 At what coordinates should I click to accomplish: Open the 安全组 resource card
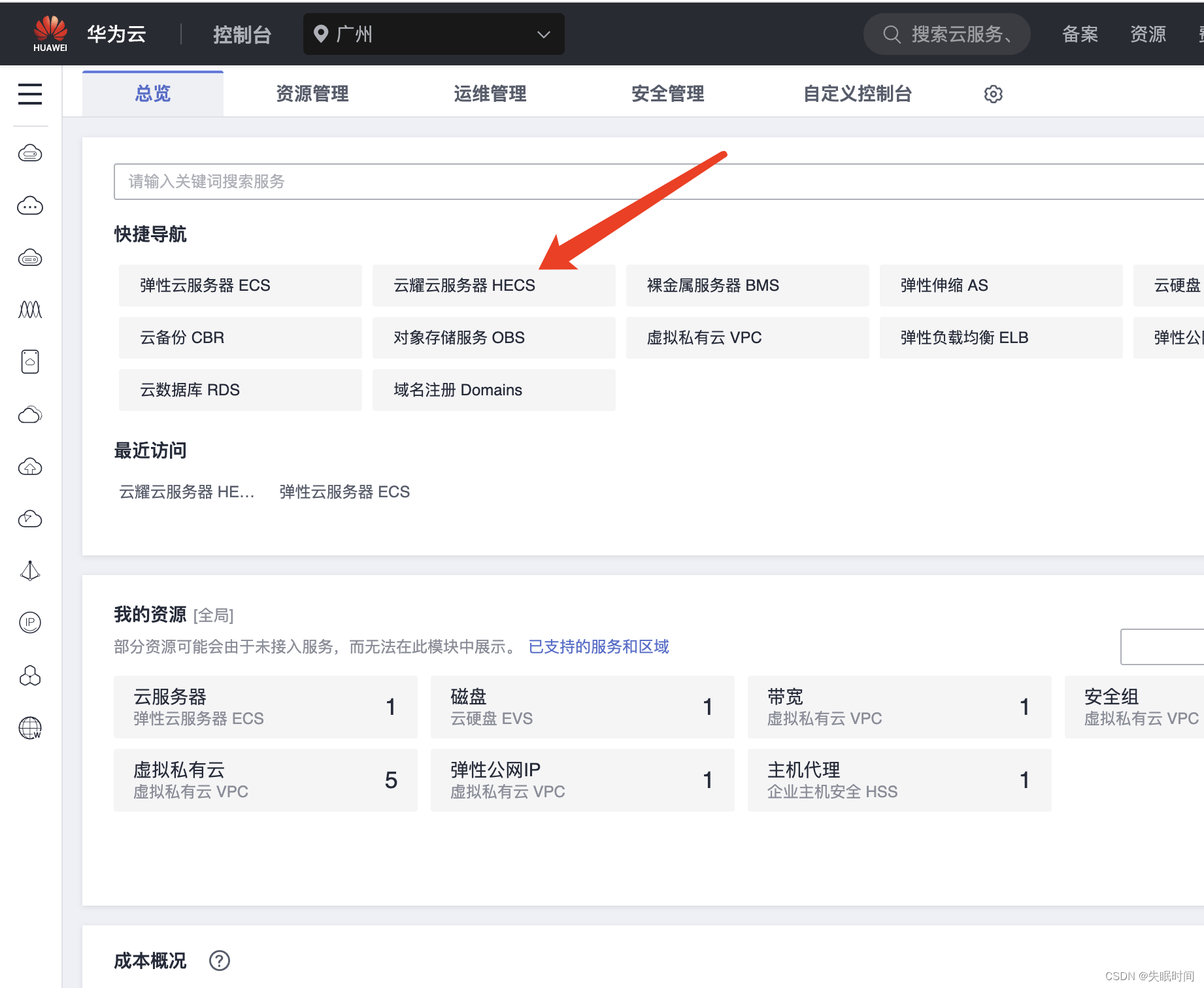tap(1134, 707)
